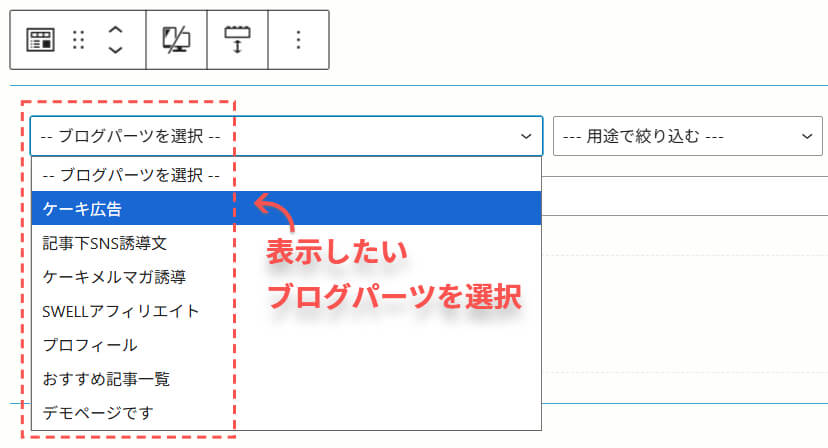Choose ケーキメルマガ誘導 option

pos(114,276)
